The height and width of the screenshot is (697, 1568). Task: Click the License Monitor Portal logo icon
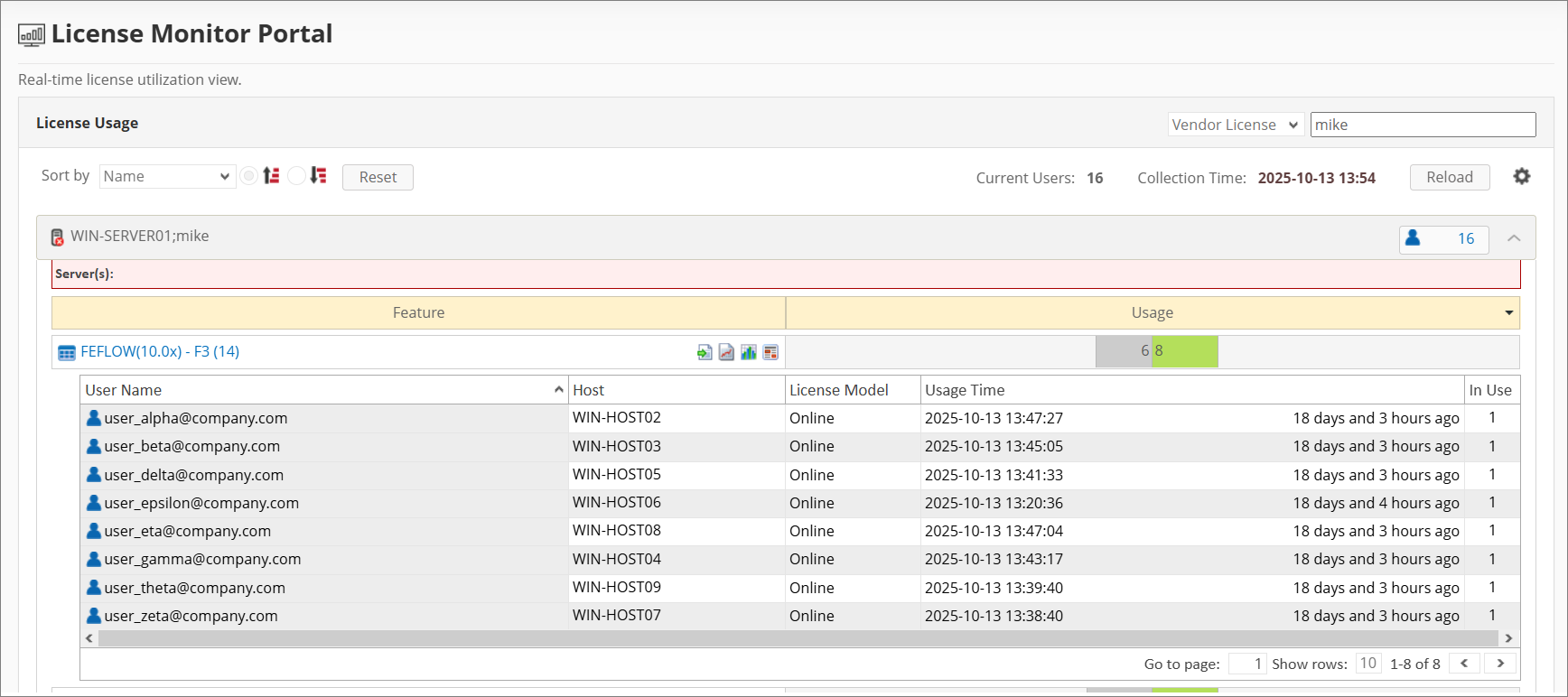pos(32,35)
